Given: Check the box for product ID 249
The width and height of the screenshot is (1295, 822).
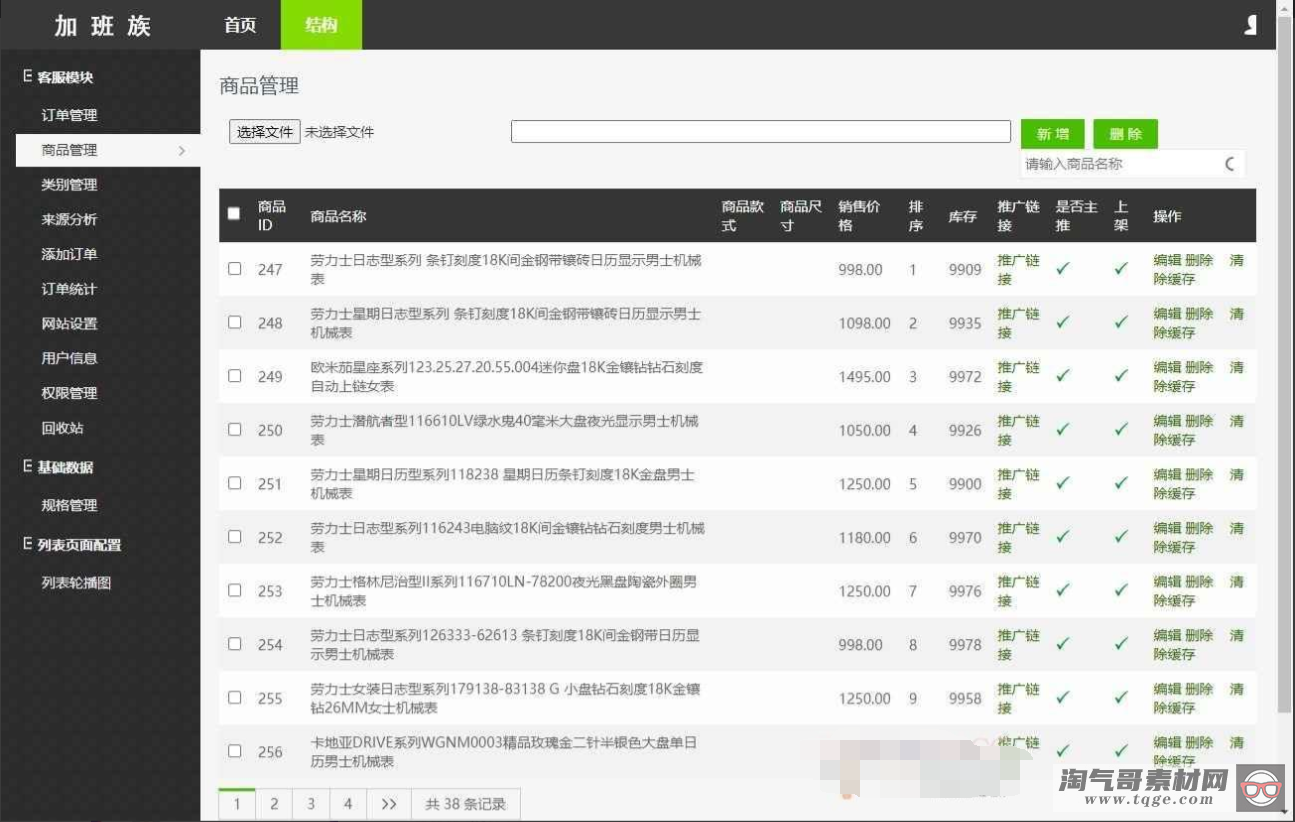Looking at the screenshot, I should [234, 376].
